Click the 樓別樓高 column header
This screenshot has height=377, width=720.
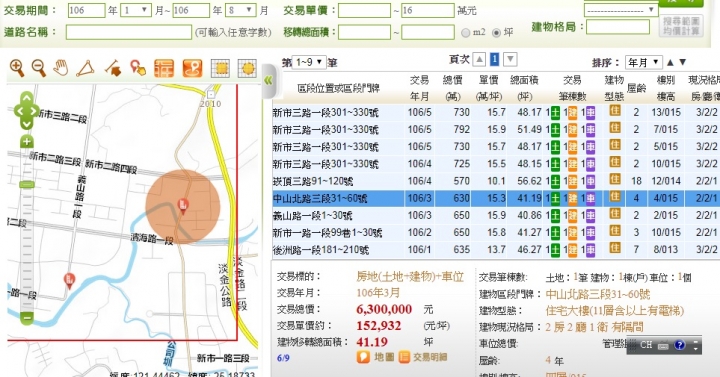[665, 88]
